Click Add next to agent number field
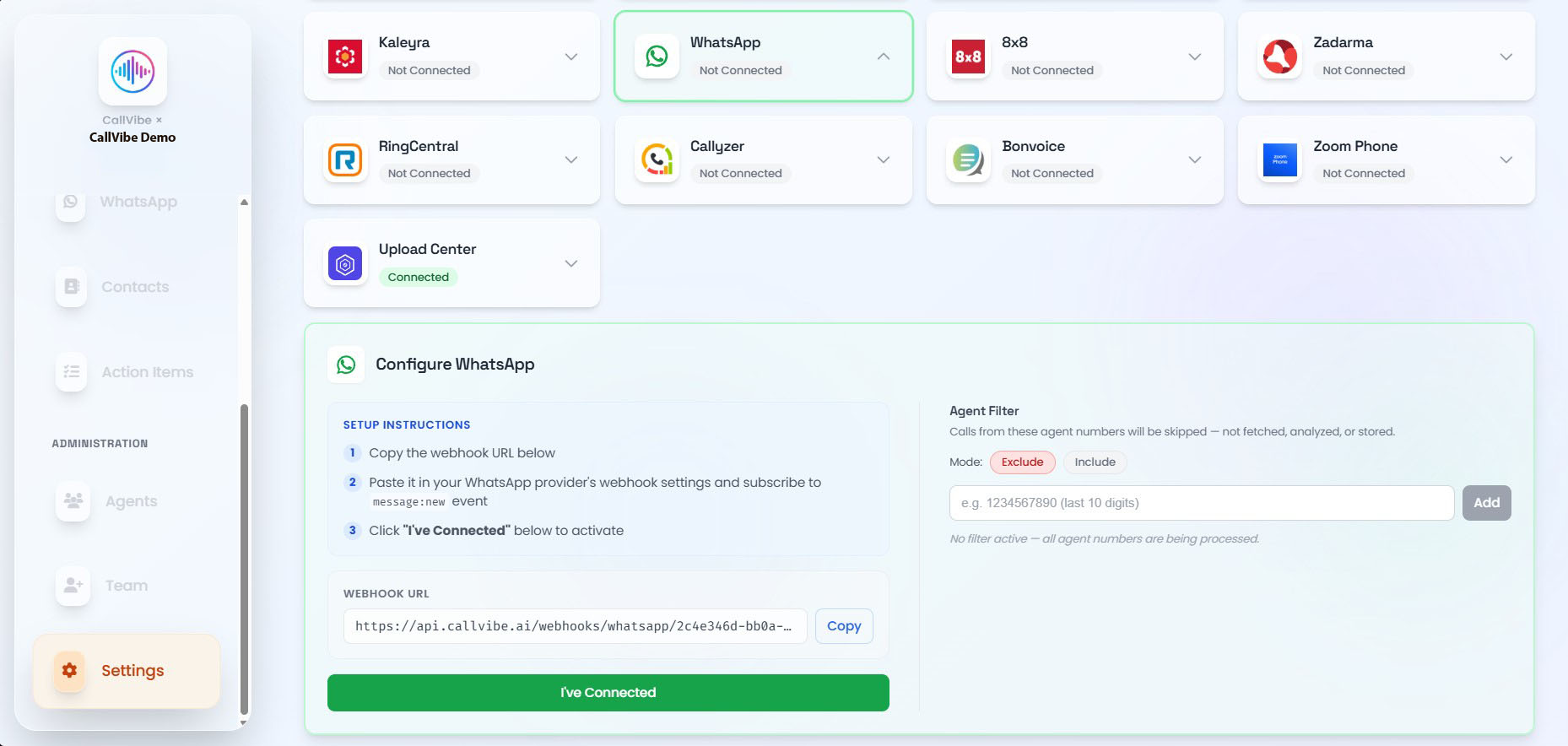 1487,503
